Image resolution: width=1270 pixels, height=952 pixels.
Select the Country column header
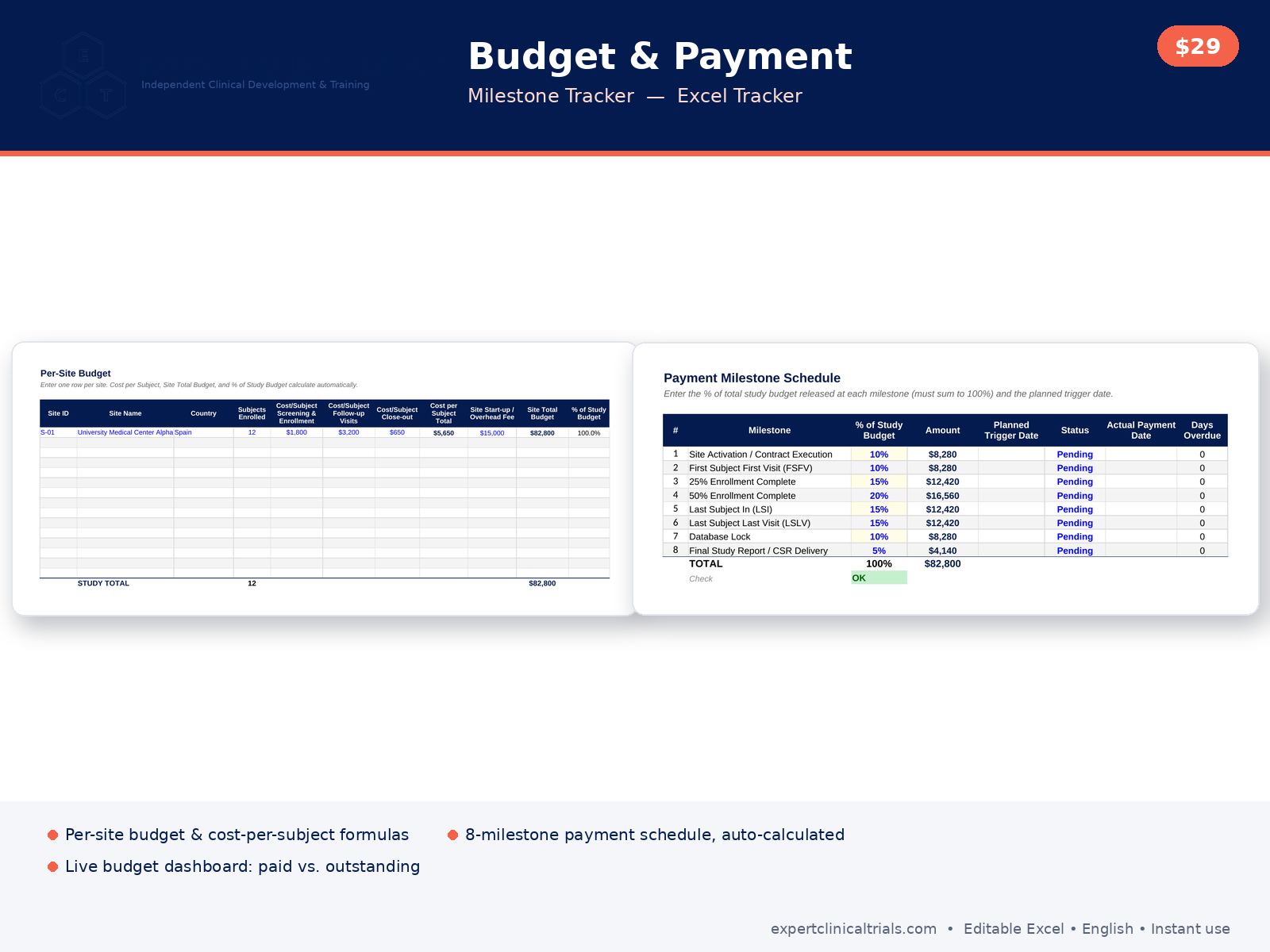[x=203, y=413]
